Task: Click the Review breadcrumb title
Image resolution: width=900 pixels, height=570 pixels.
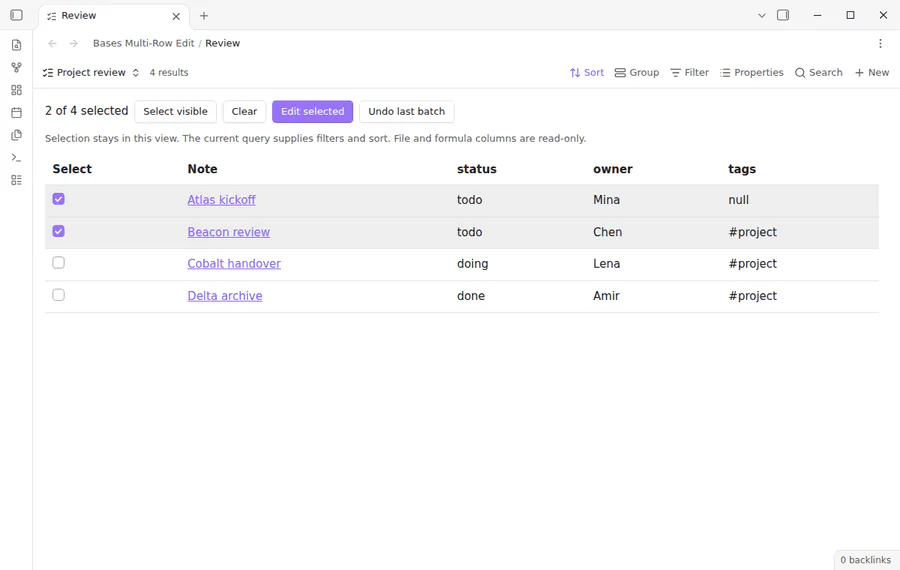Action: (x=223, y=43)
